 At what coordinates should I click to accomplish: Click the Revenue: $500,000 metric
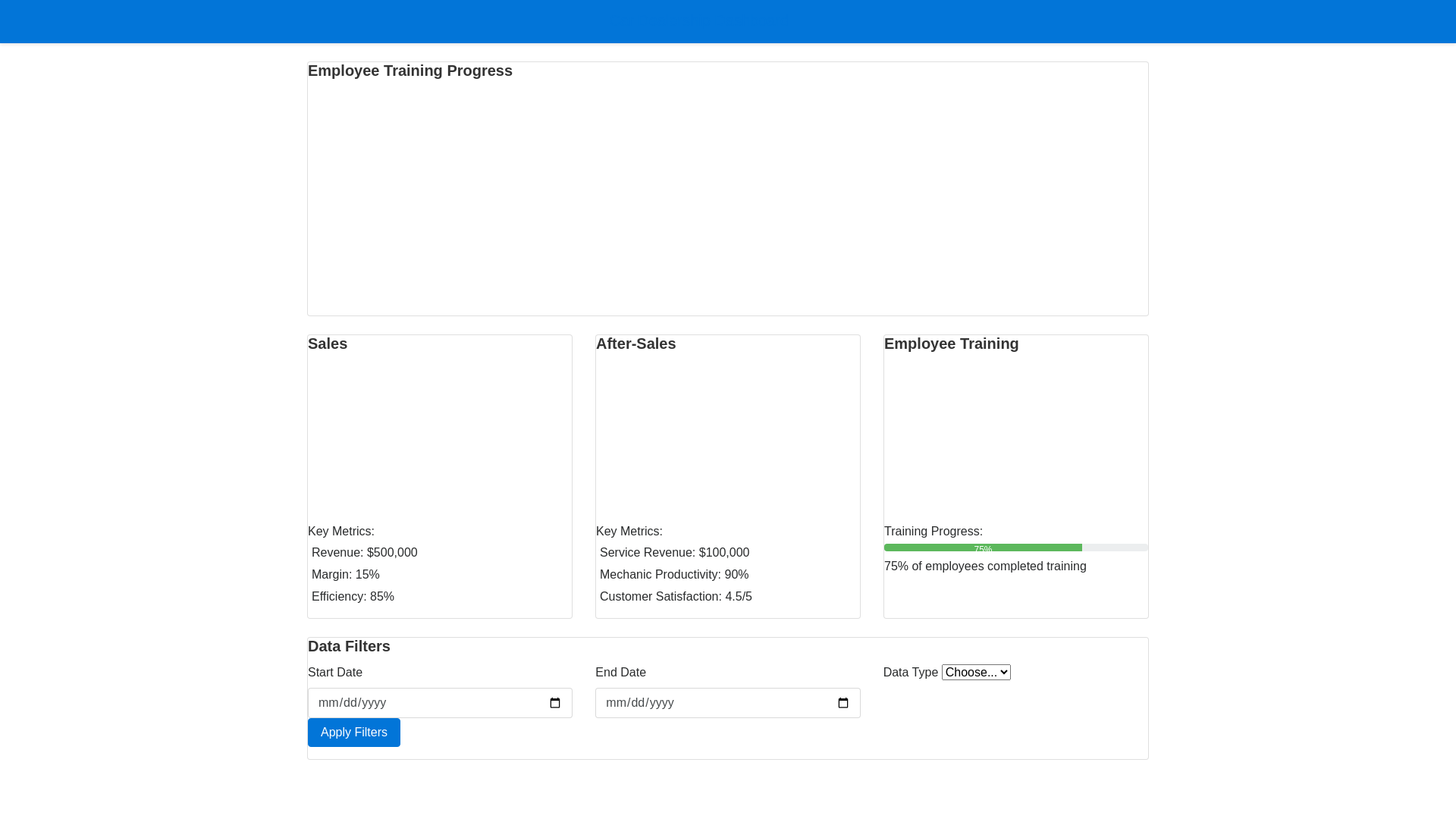point(364,553)
